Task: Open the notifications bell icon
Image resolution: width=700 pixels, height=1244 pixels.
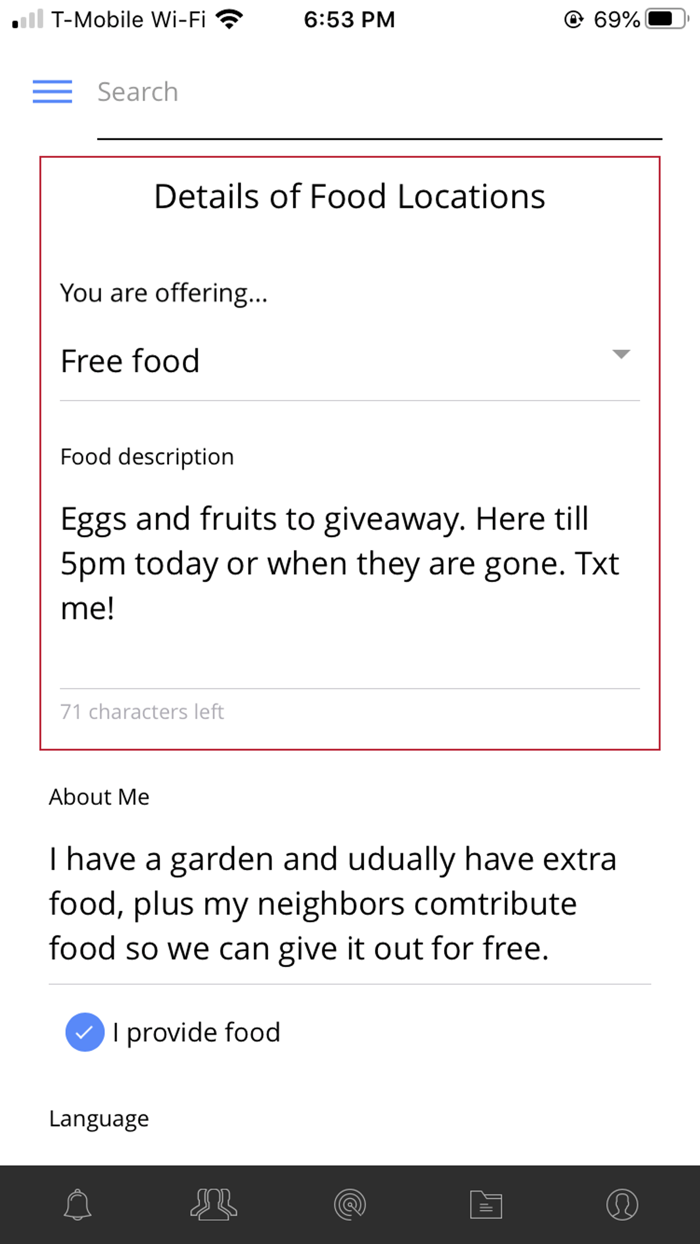Action: click(77, 1204)
